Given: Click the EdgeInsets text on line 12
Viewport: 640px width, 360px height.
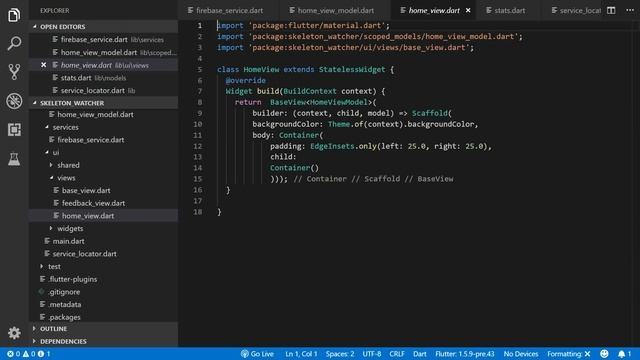Looking at the screenshot, I should coord(332,146).
